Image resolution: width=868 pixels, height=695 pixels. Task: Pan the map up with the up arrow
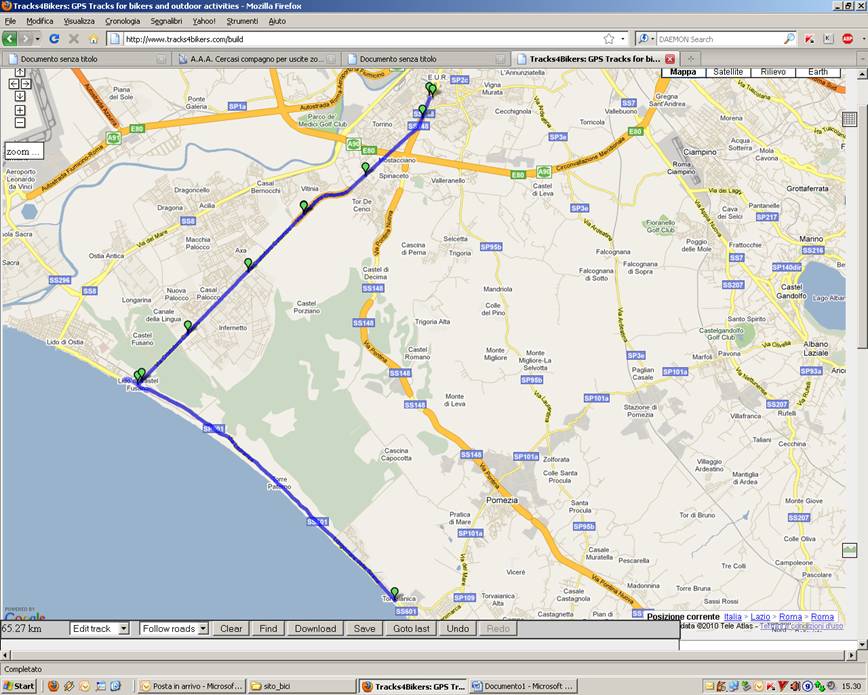tap(20, 72)
